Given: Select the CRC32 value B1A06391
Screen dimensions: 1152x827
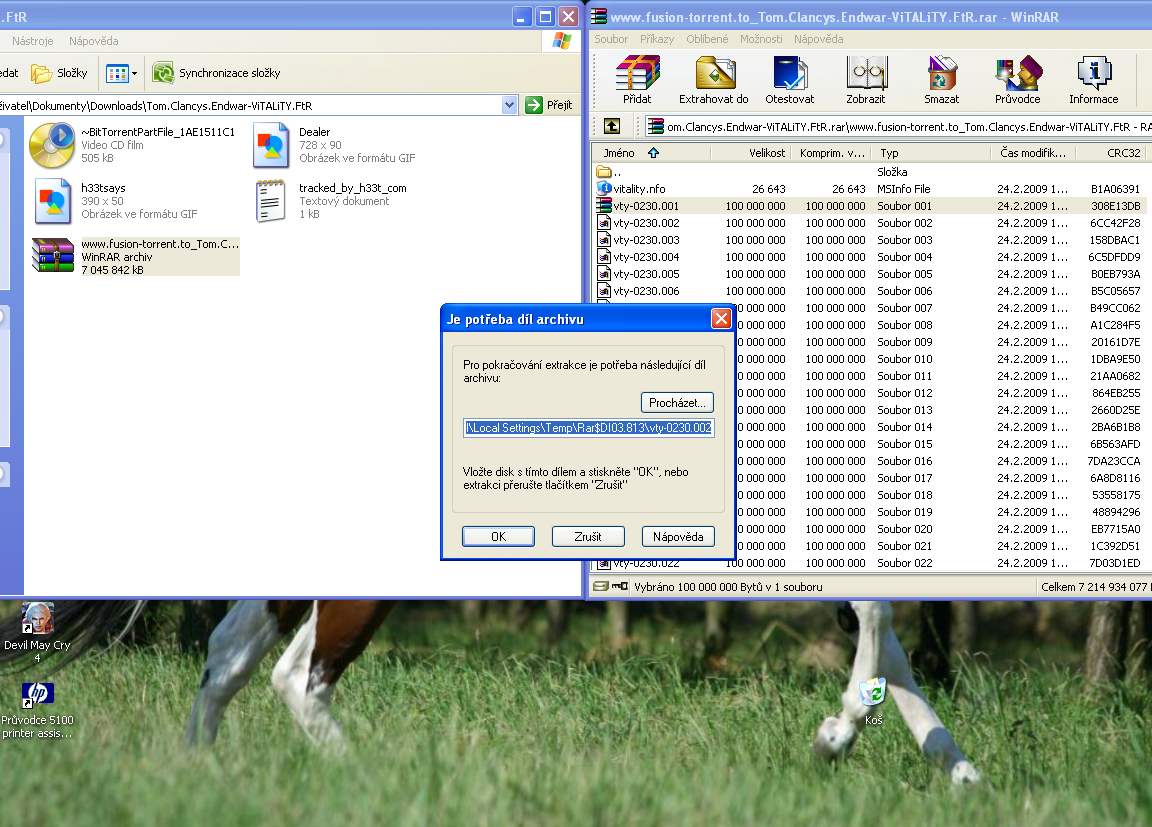Looking at the screenshot, I should tap(1115, 189).
